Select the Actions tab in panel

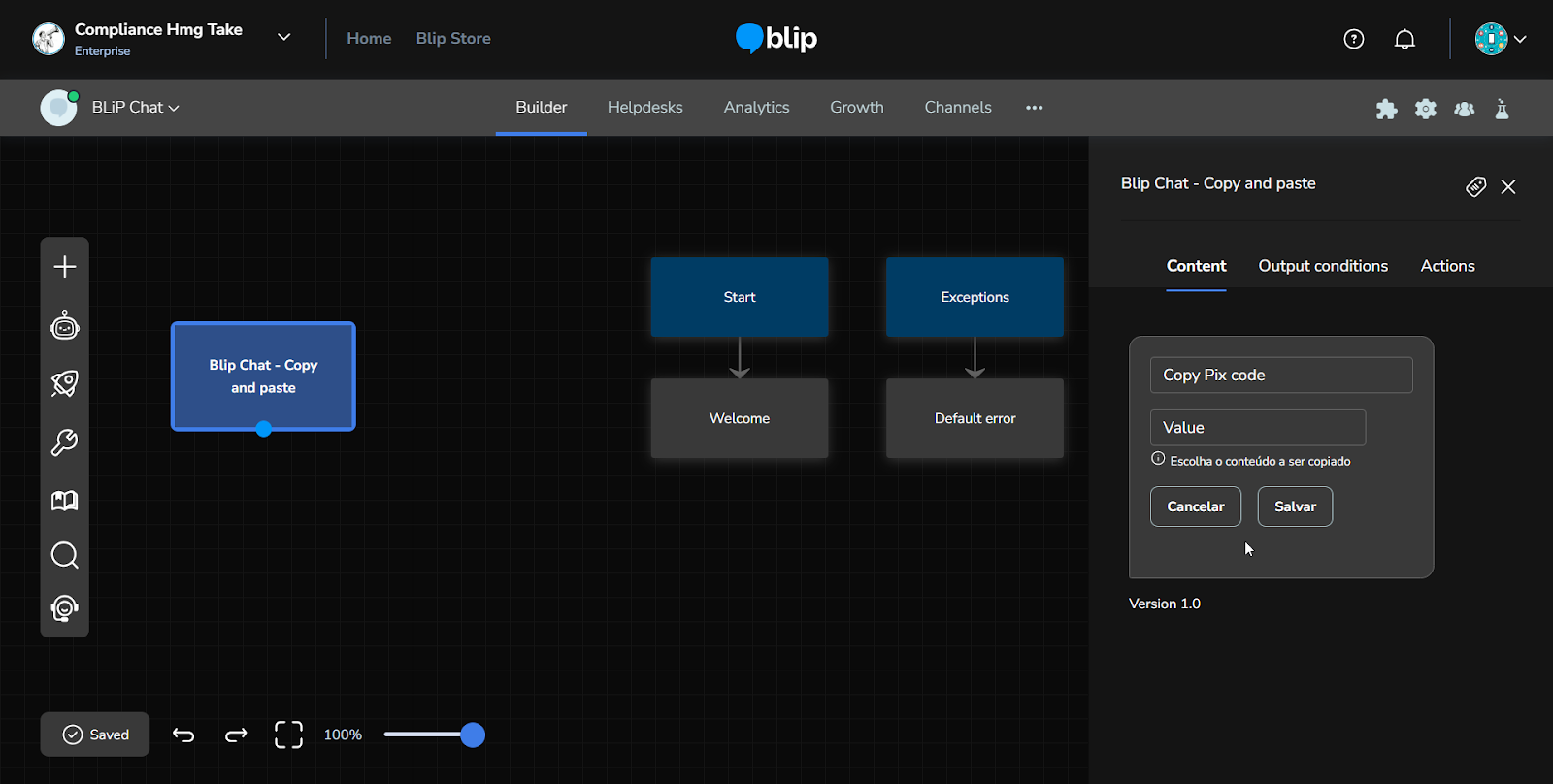[x=1447, y=266]
